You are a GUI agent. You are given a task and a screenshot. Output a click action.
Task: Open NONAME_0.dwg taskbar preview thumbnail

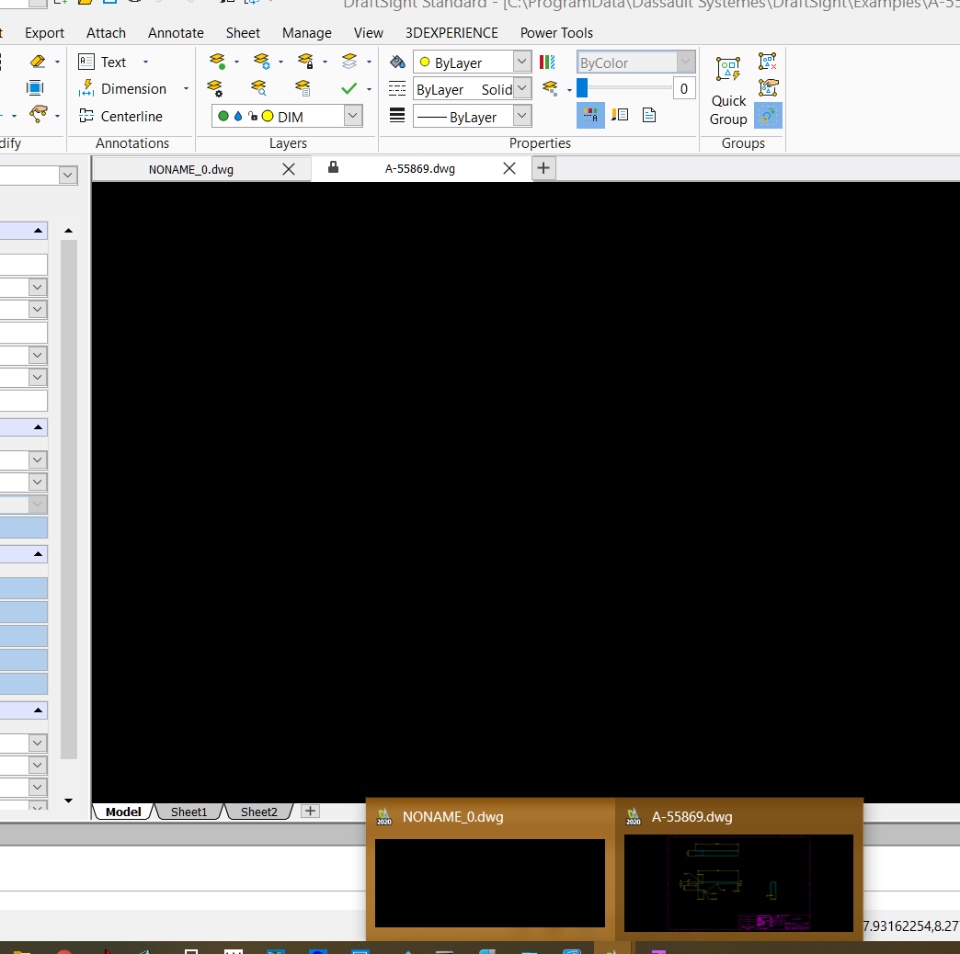tap(490, 882)
